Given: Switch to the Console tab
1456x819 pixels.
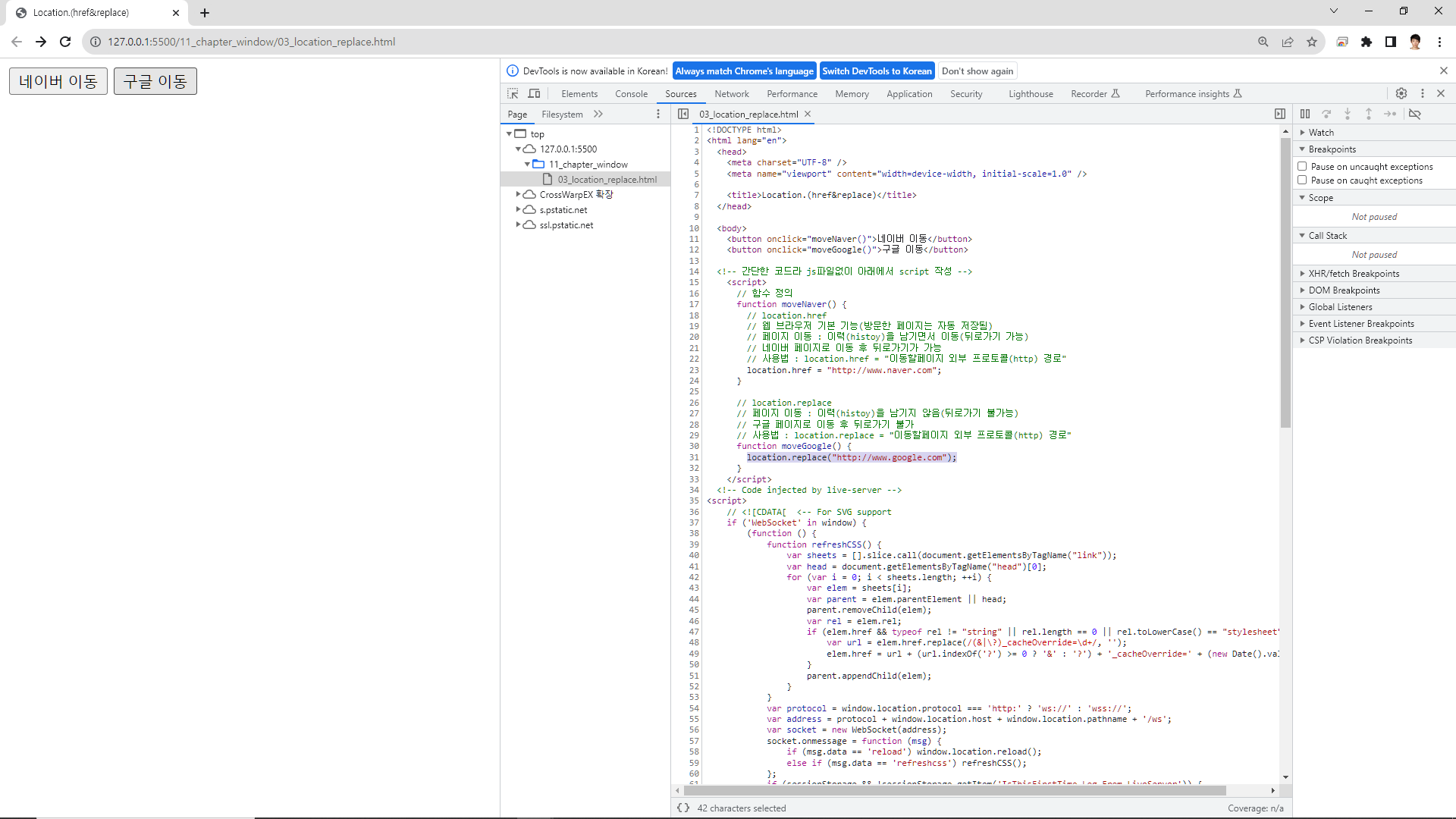Looking at the screenshot, I should tap(631, 94).
